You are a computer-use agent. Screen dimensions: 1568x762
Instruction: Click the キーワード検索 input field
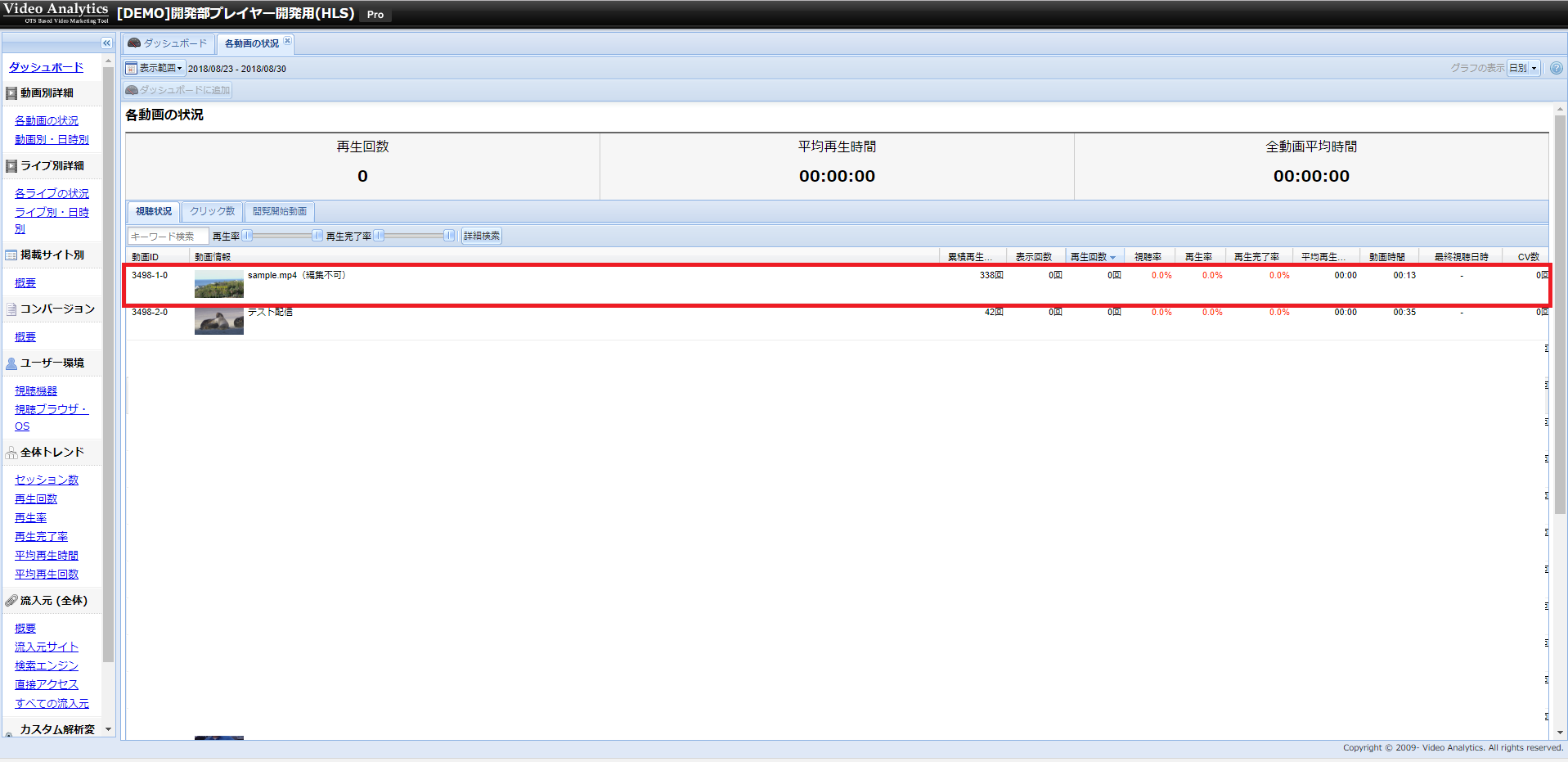[x=167, y=236]
